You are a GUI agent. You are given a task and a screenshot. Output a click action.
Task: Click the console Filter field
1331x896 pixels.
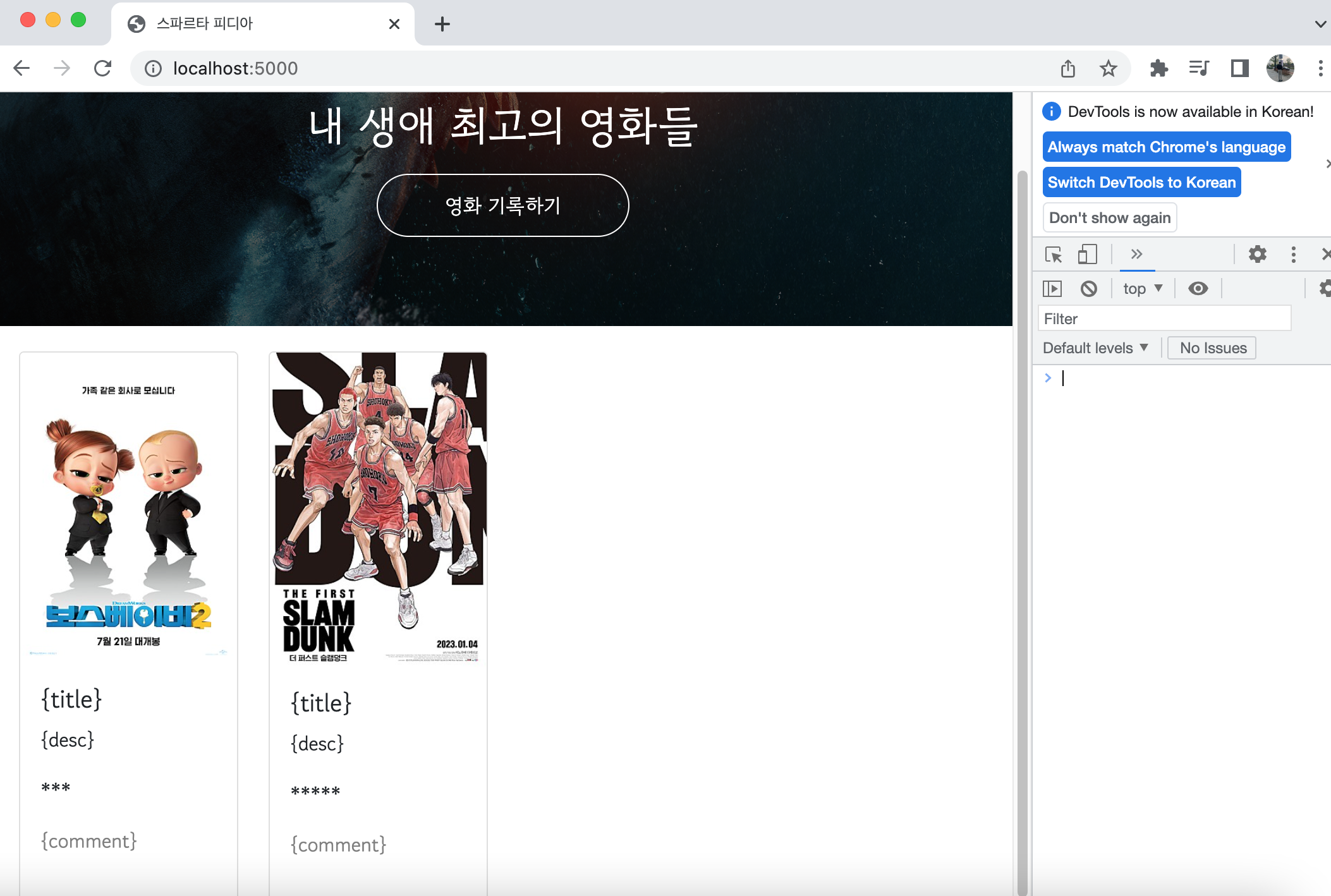coord(1164,318)
